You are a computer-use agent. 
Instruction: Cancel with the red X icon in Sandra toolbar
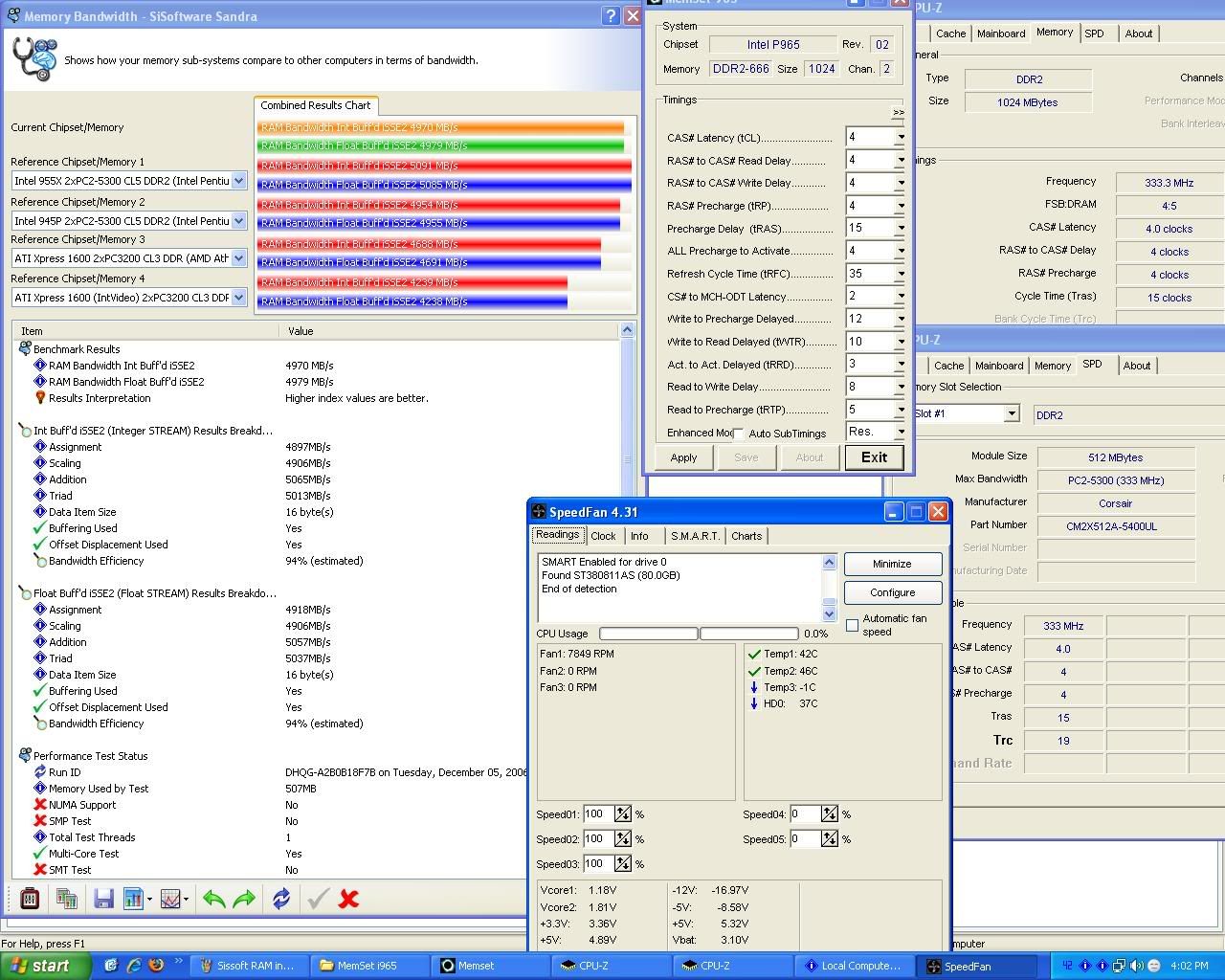[349, 899]
